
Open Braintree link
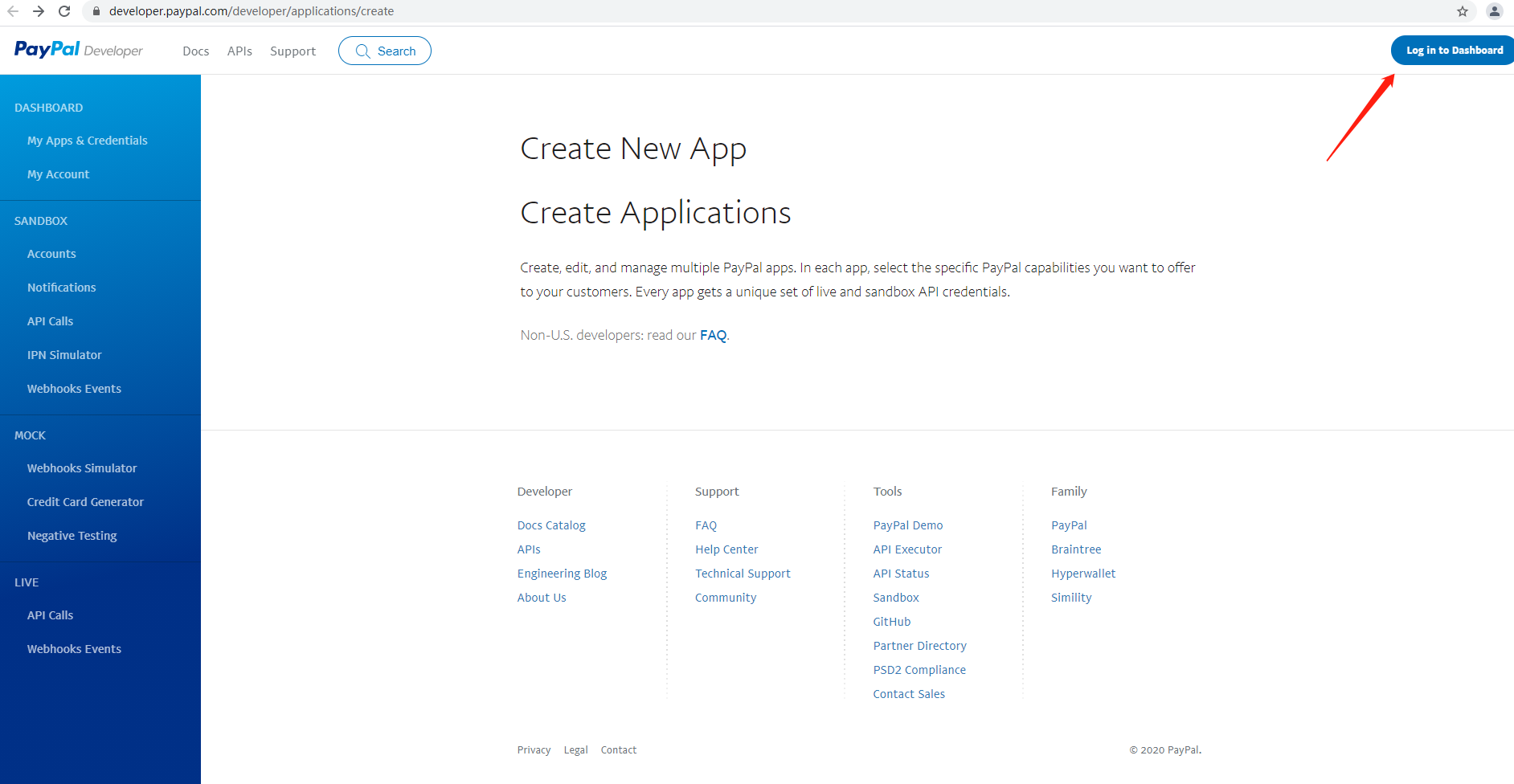click(1076, 549)
